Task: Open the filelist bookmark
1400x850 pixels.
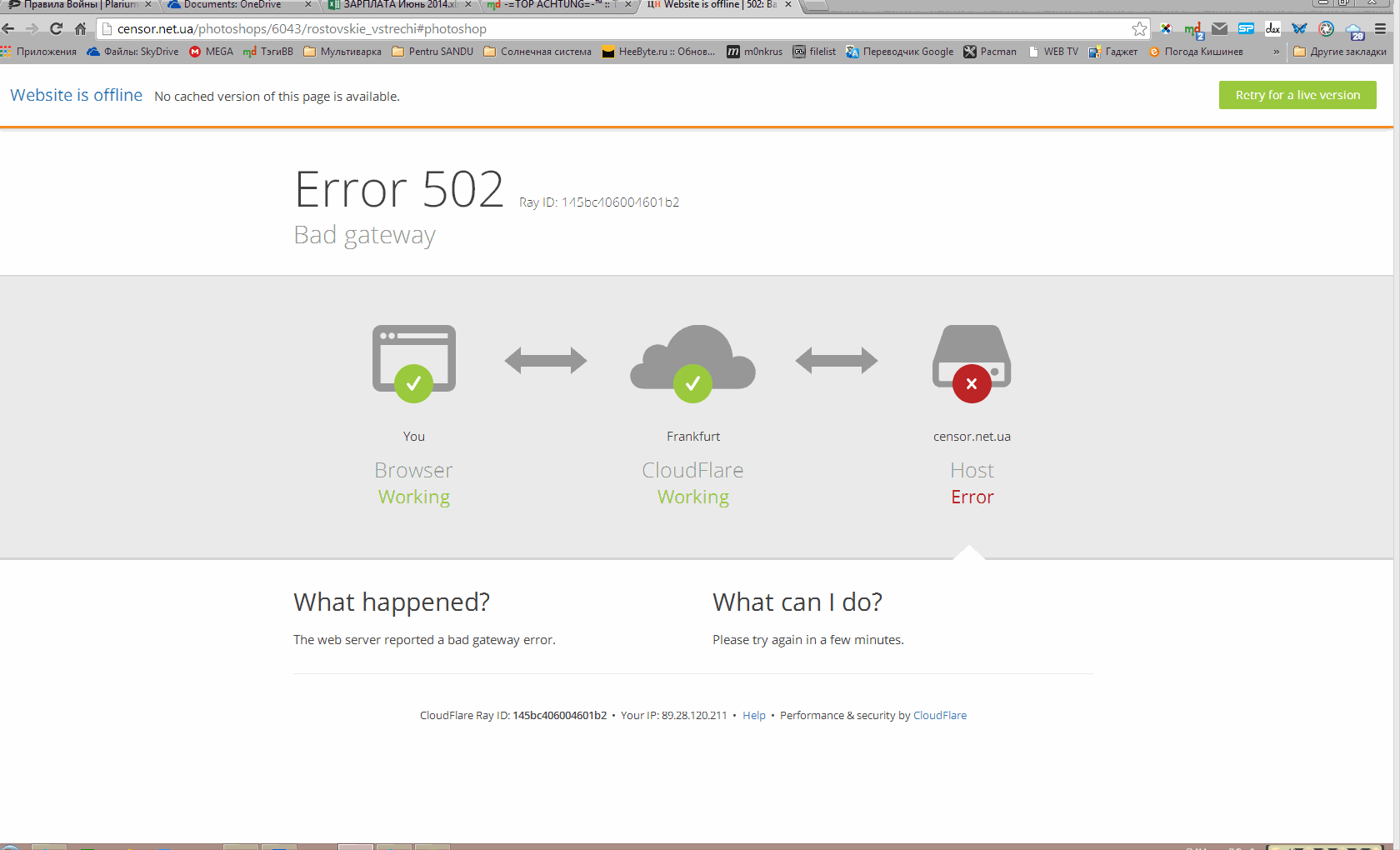Action: 814,52
